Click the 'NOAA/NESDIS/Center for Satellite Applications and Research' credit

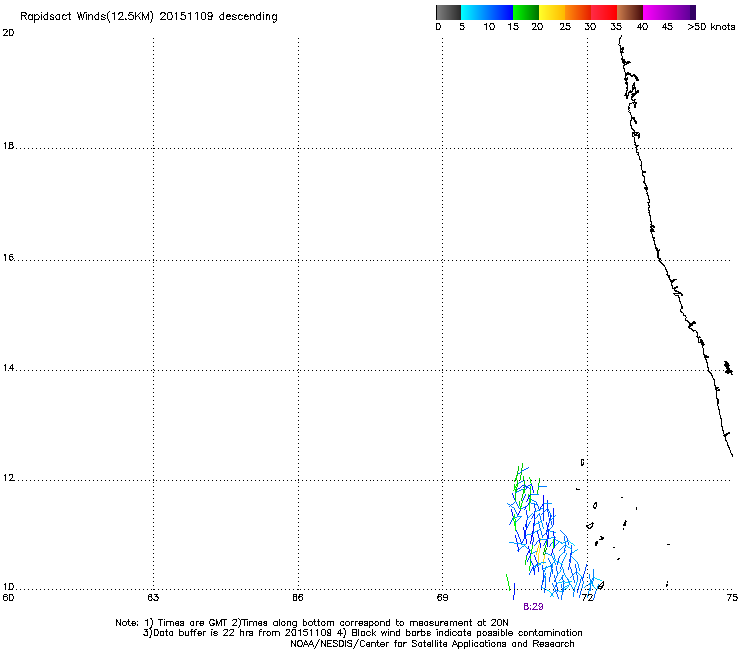click(432, 644)
